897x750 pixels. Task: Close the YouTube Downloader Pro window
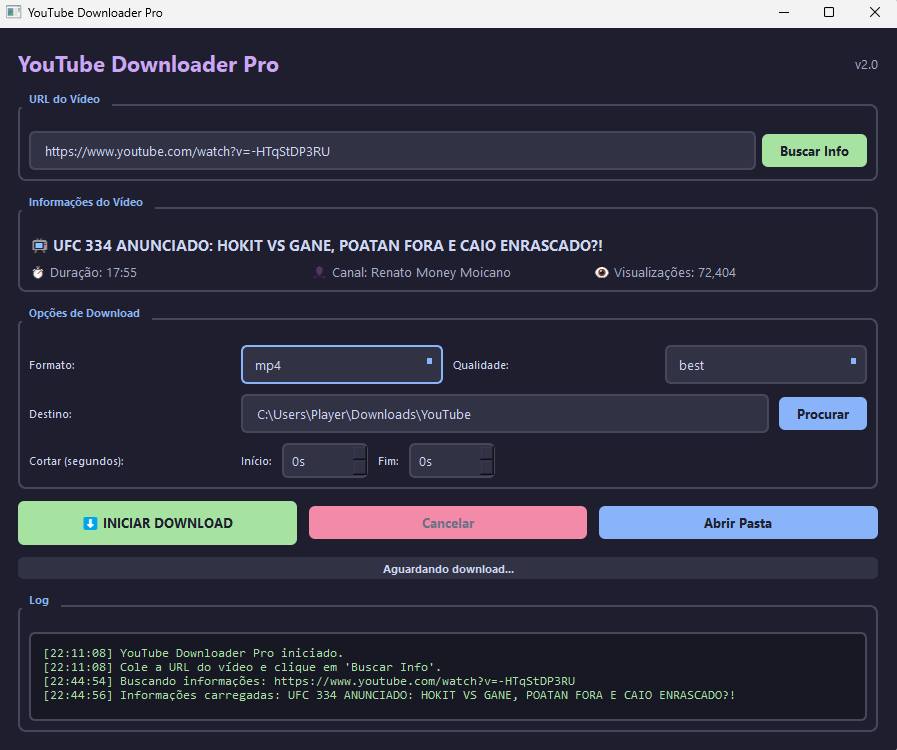pos(875,12)
